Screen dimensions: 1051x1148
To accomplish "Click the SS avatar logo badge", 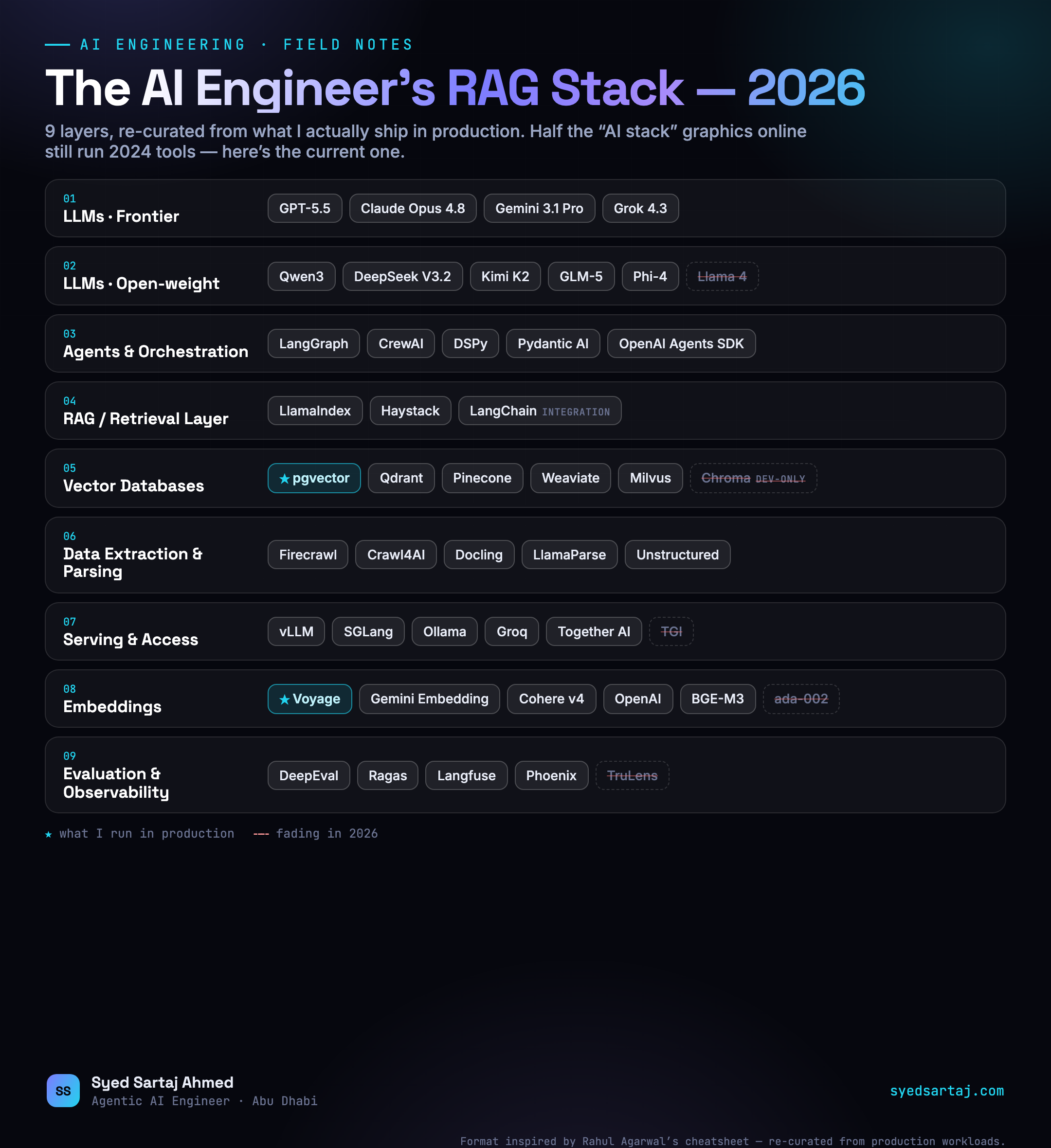I will click(x=63, y=1091).
